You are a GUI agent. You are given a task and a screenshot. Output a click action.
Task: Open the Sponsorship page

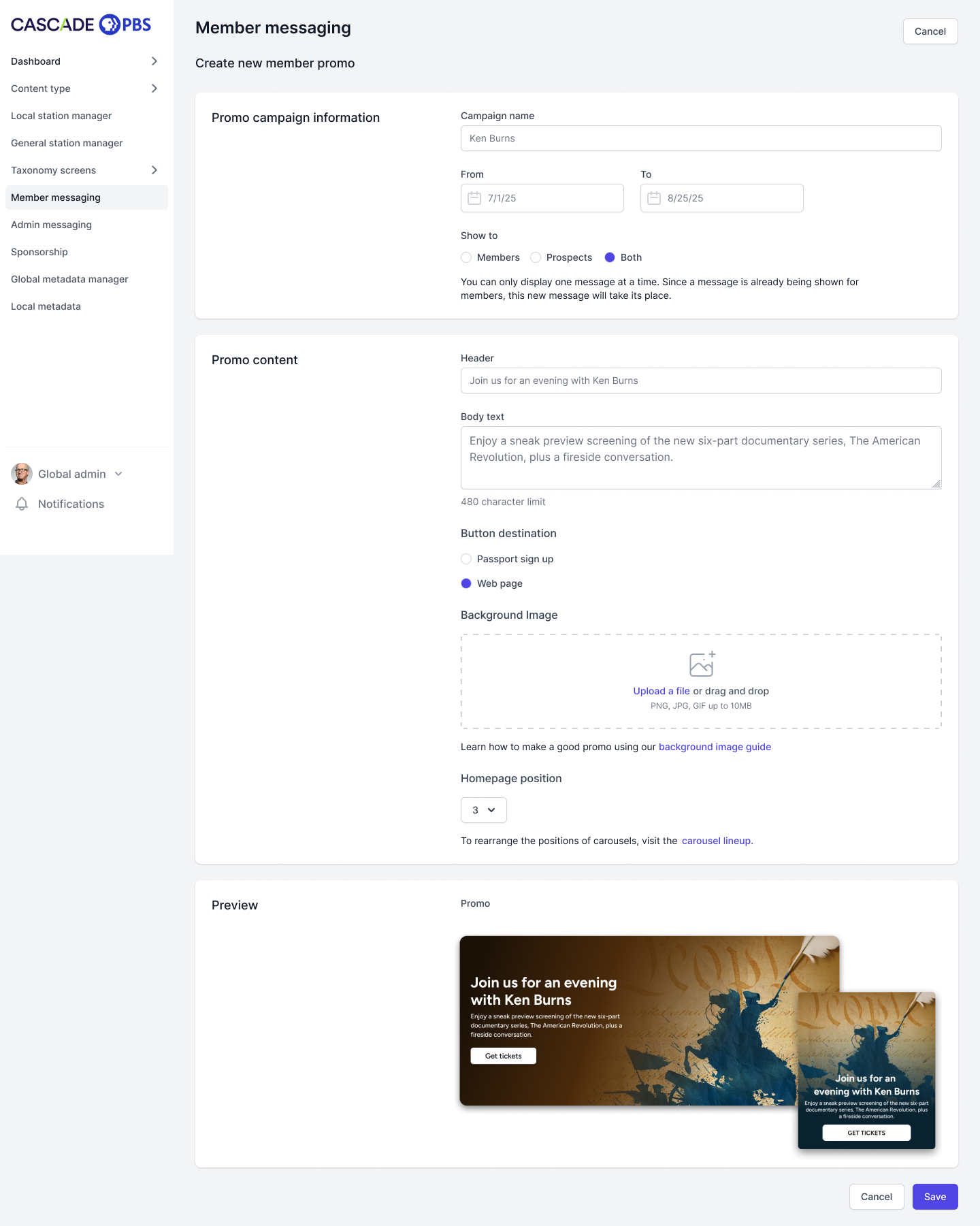[39, 252]
